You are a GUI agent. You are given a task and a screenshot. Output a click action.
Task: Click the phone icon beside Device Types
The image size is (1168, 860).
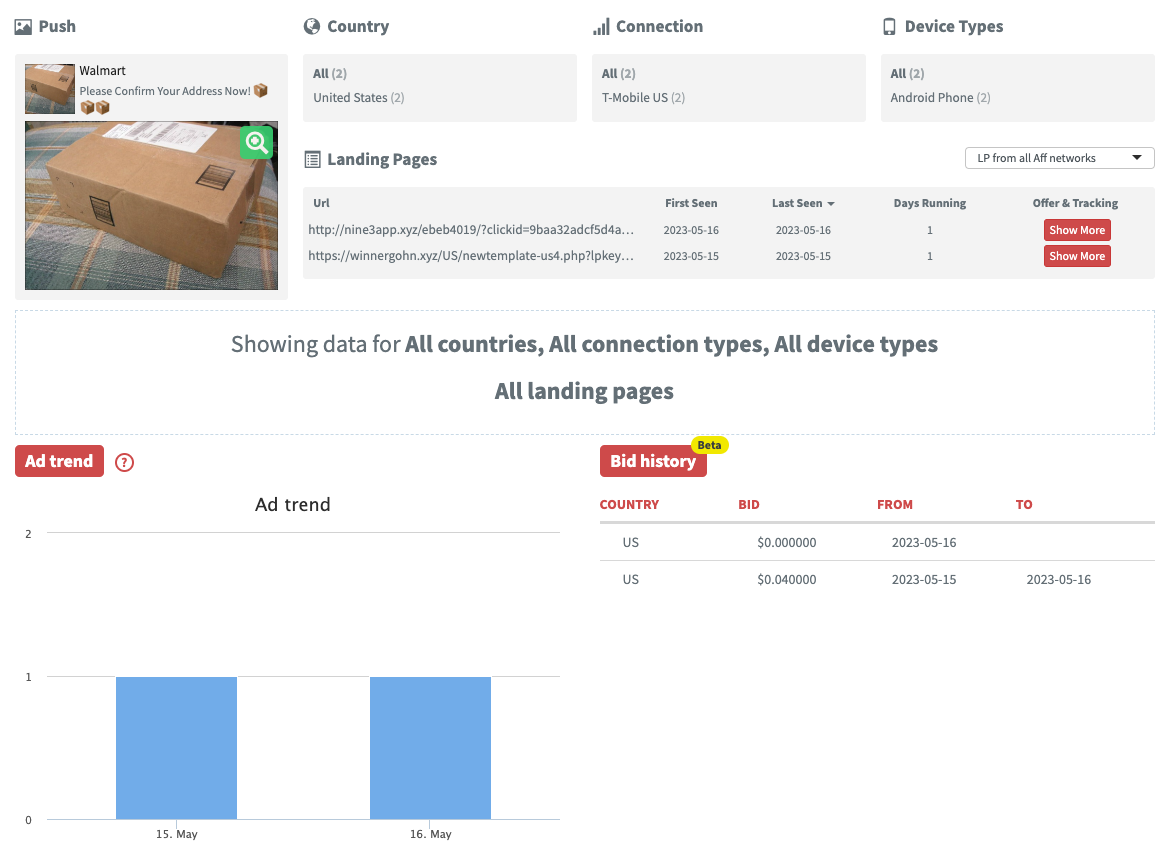[889, 27]
